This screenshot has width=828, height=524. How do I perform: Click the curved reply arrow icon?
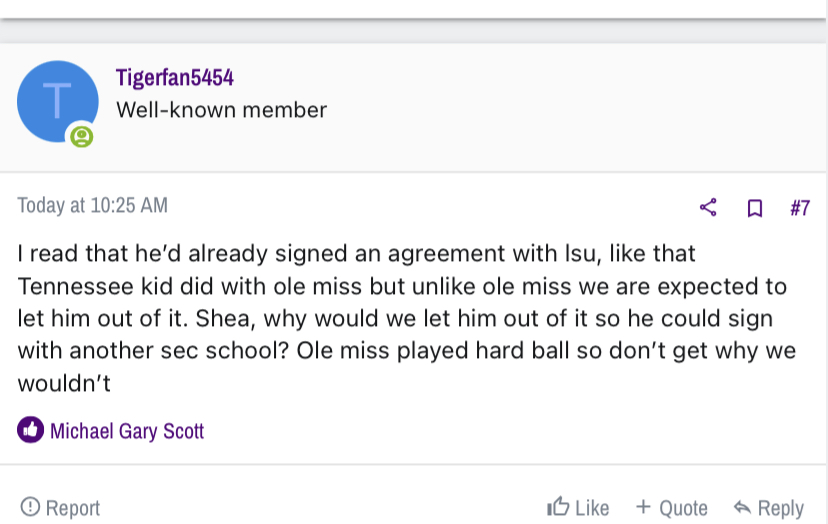(742, 508)
